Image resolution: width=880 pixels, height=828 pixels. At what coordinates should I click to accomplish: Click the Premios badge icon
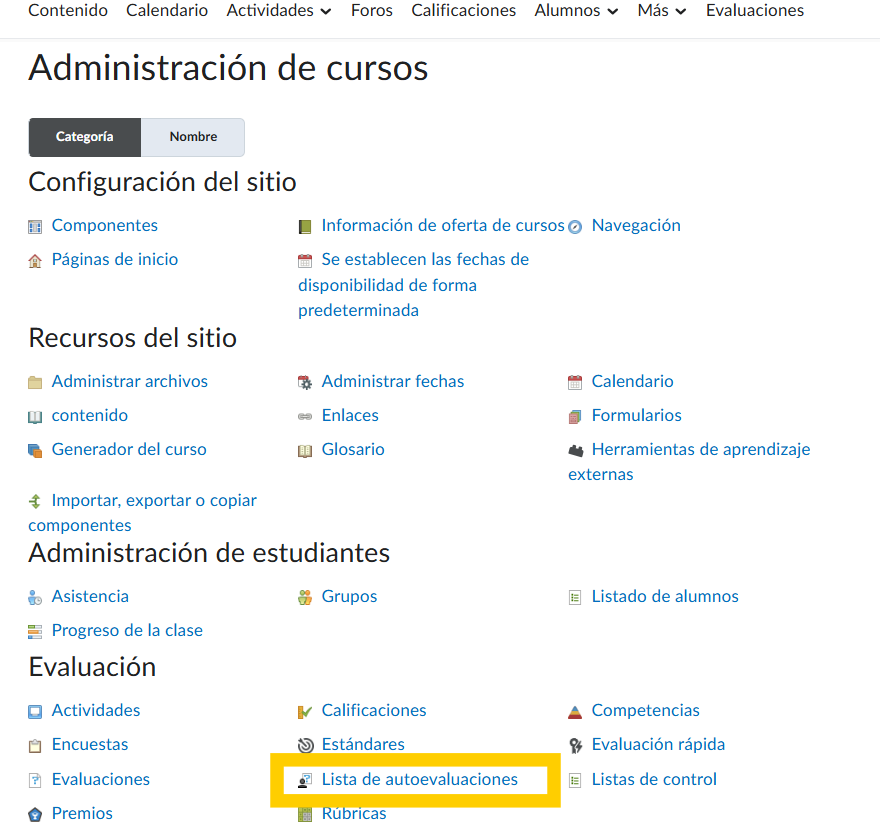pyautogui.click(x=36, y=814)
